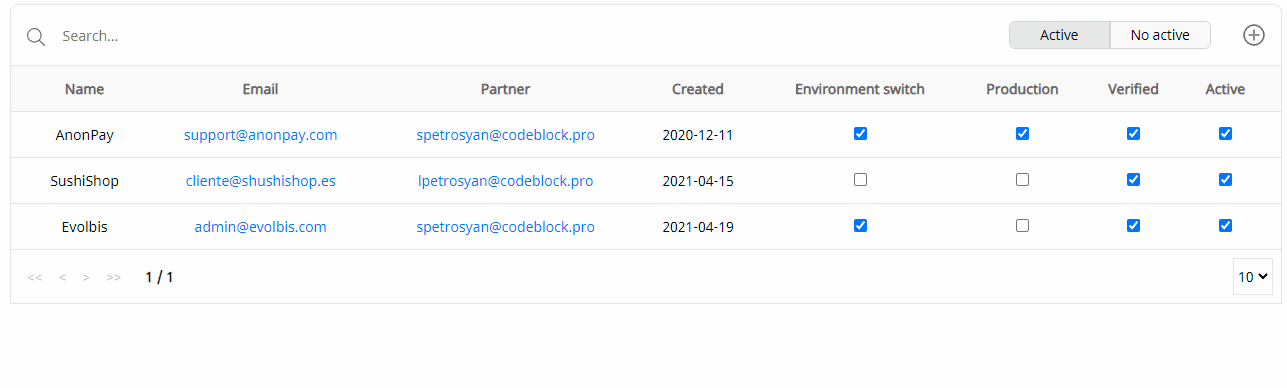Uncheck SushiShop Verified checkbox

[x=1133, y=180]
